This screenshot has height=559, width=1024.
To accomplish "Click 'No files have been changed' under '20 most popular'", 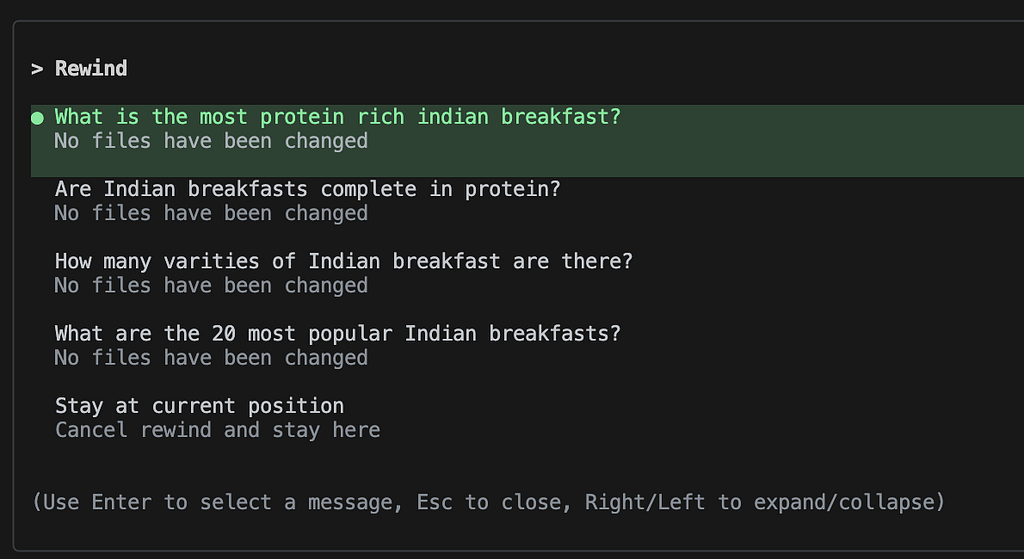I will pos(211,358).
